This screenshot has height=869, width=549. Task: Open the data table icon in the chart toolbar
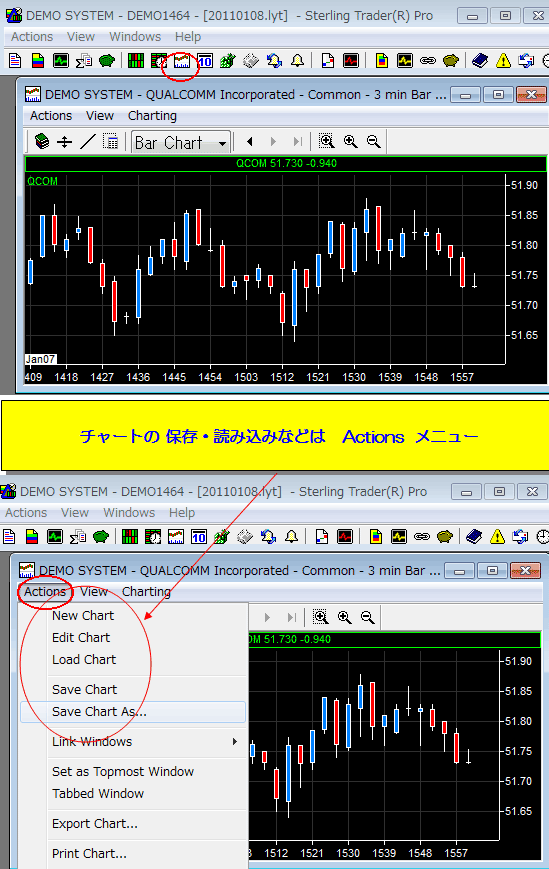click(111, 142)
